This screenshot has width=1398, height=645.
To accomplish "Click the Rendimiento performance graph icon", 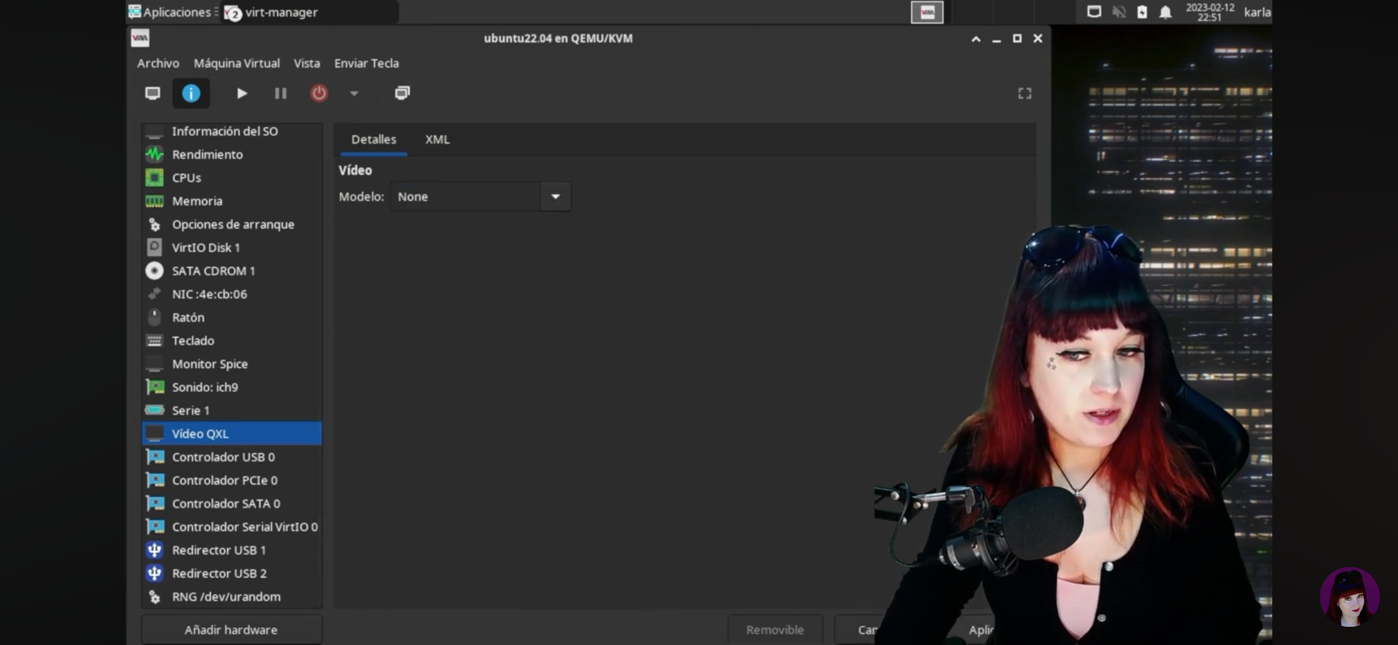I will [x=154, y=154].
